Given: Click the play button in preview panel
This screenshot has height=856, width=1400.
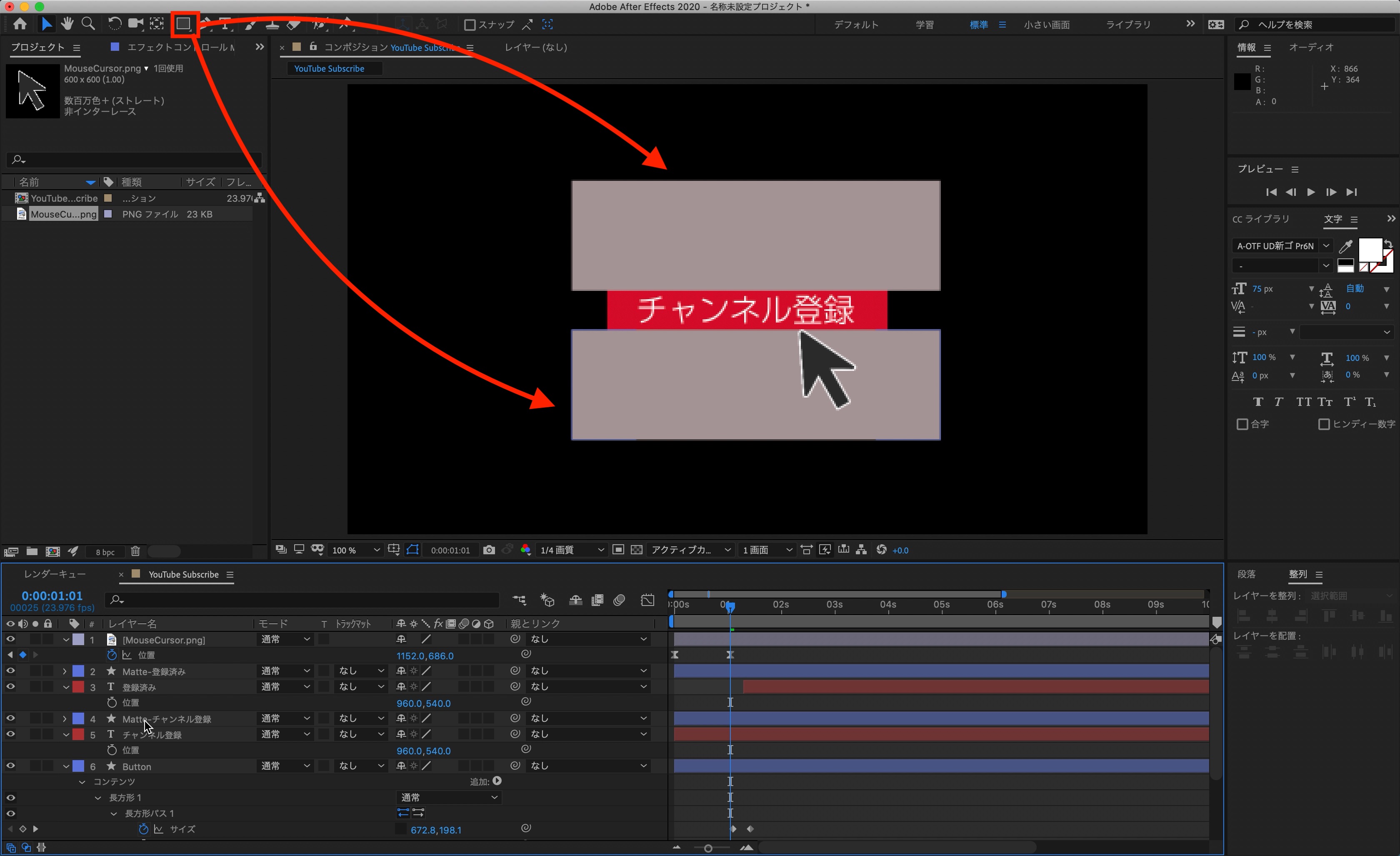Looking at the screenshot, I should [1311, 192].
